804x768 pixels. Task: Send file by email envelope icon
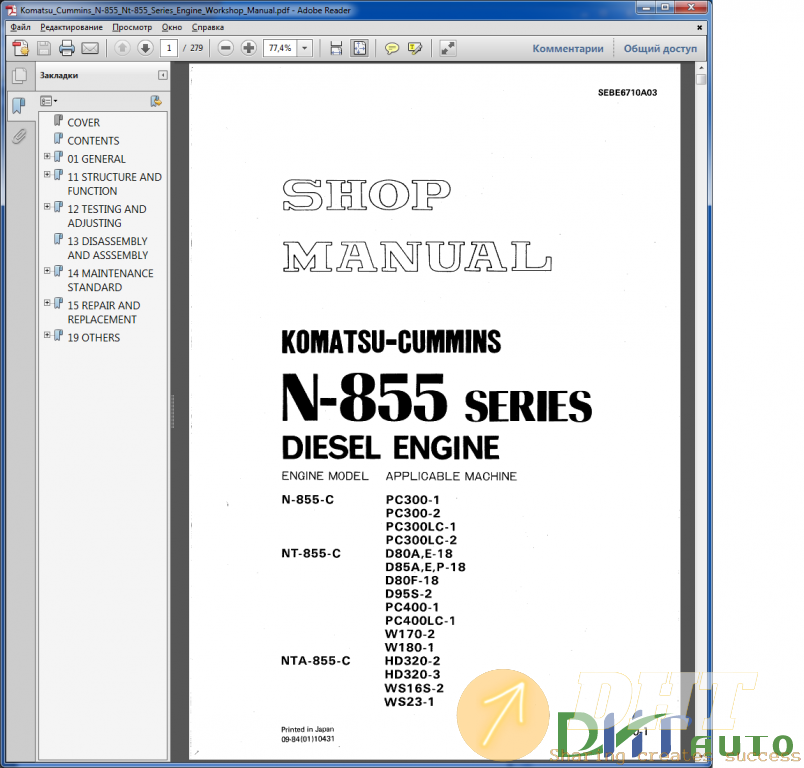[90, 48]
